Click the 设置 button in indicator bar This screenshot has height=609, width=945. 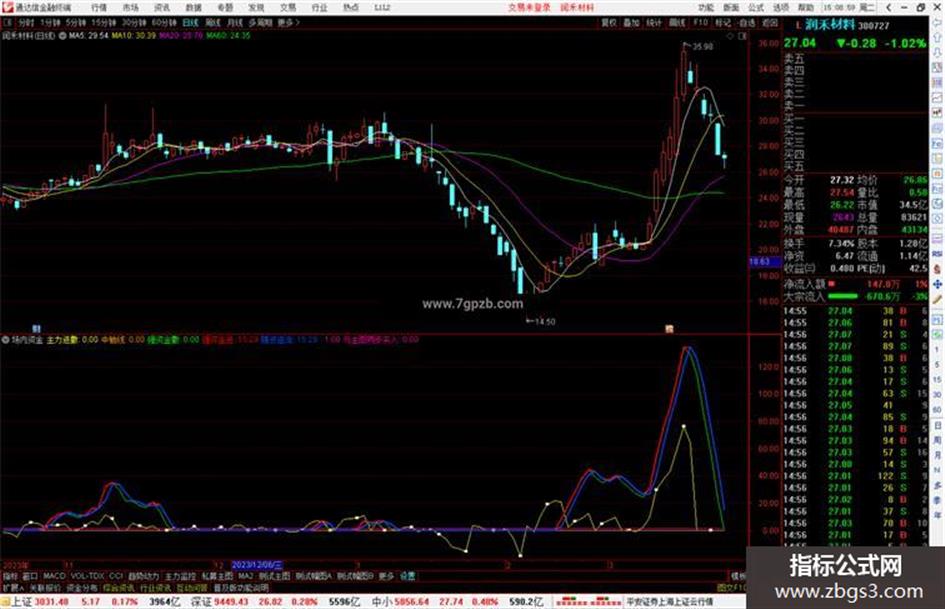pyautogui.click(x=407, y=576)
